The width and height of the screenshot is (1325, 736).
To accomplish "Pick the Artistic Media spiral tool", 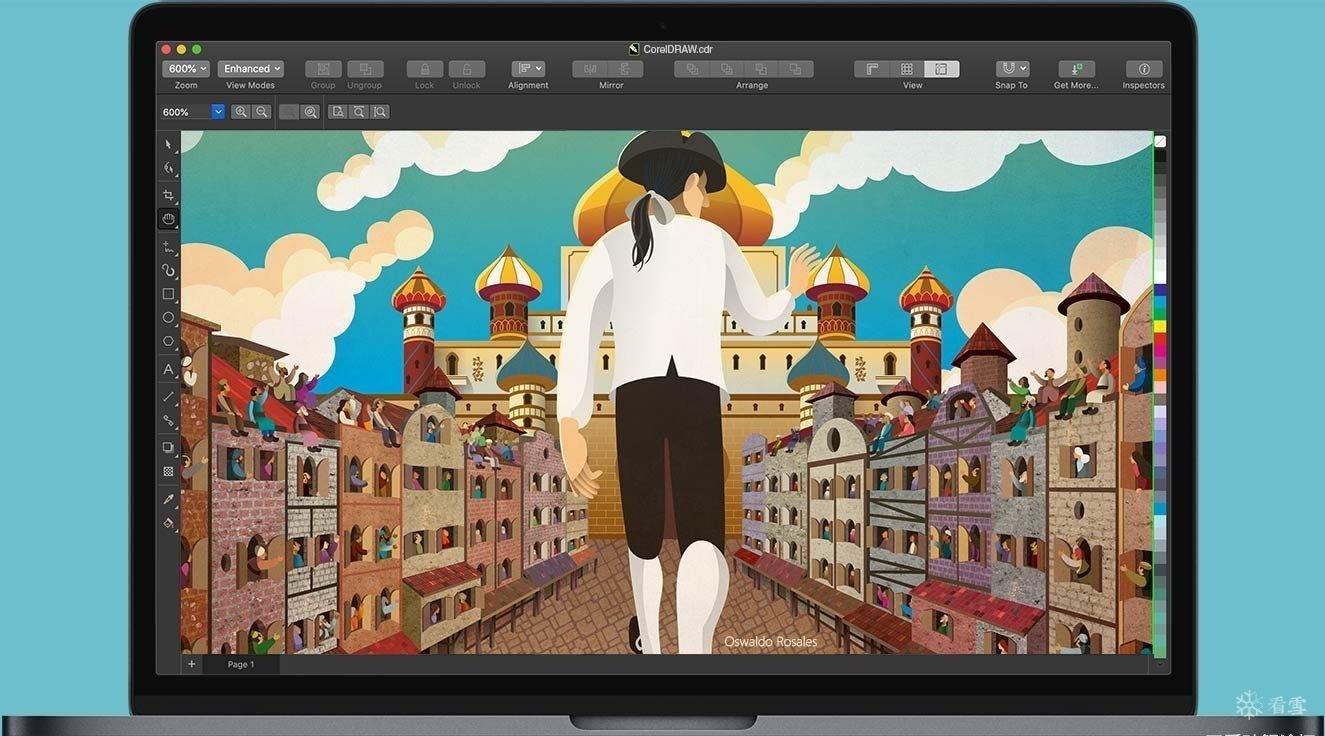I will point(168,270).
